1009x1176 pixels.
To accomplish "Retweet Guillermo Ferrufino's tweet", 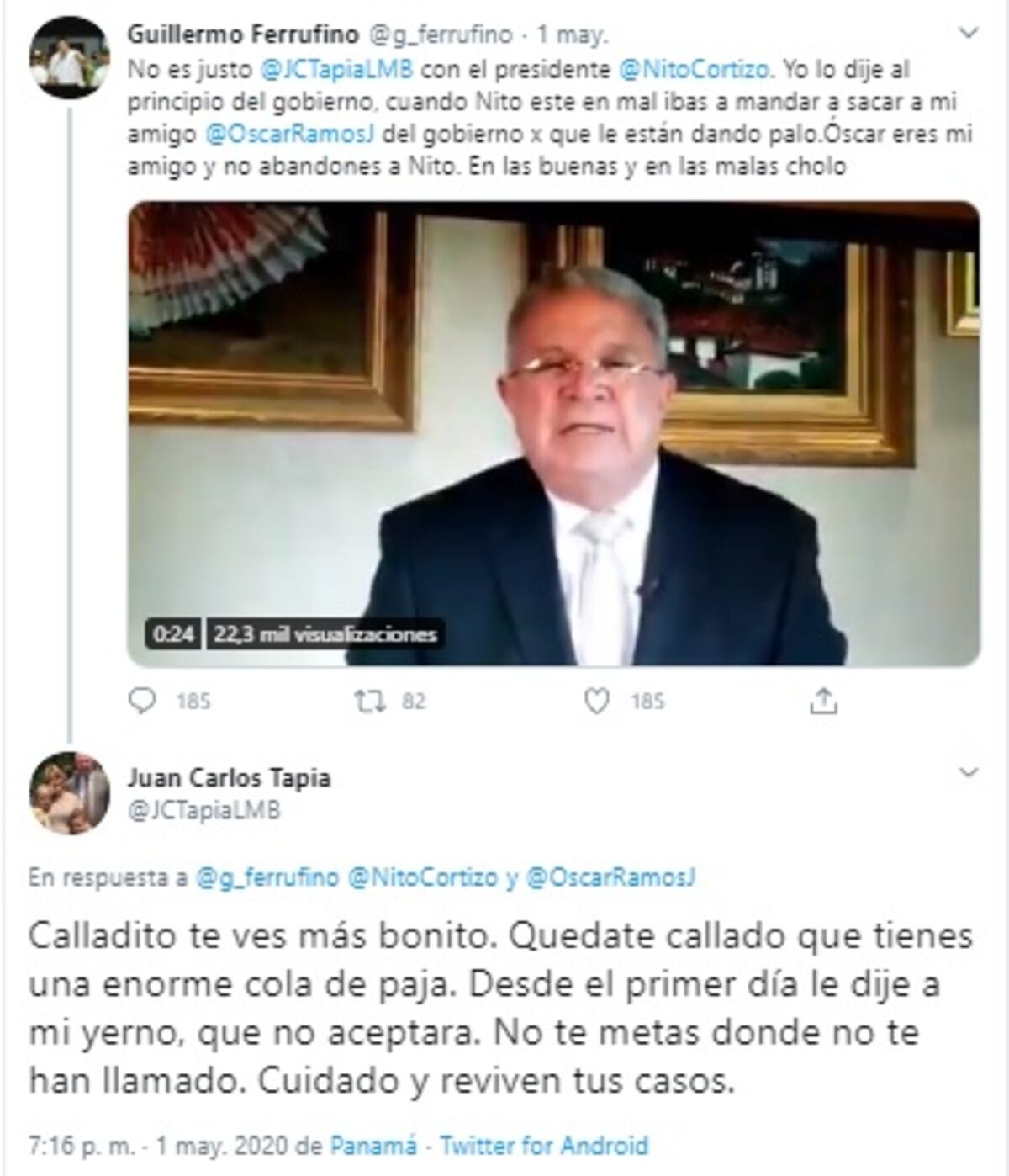I will pos(369,700).
